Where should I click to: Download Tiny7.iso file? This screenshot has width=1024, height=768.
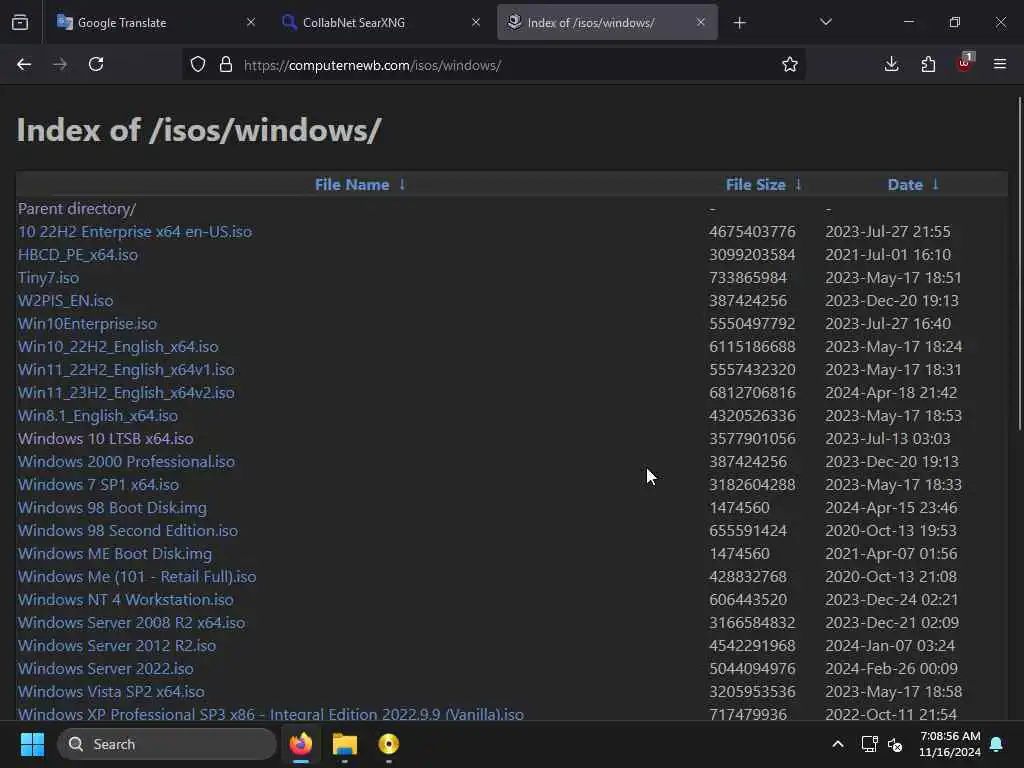pos(48,278)
